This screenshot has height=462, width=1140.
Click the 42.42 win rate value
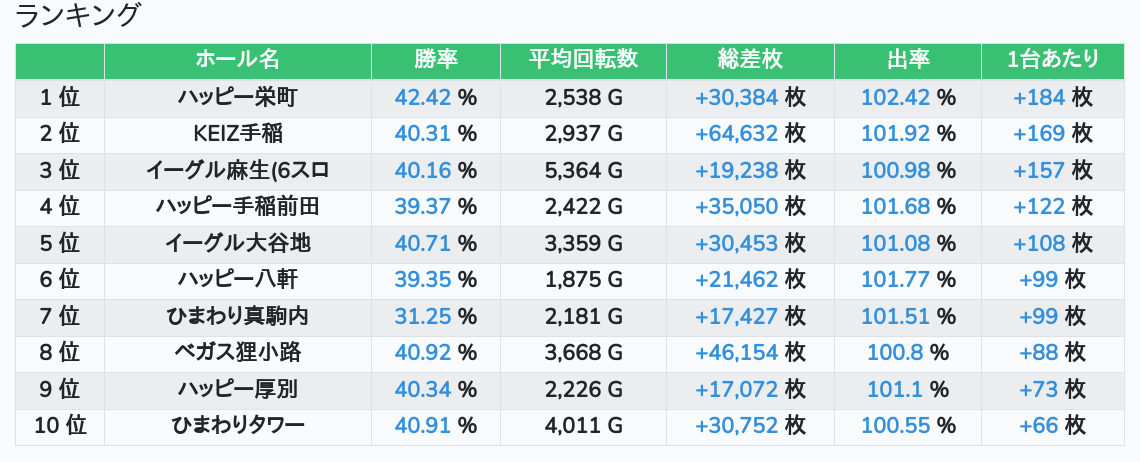[423, 97]
